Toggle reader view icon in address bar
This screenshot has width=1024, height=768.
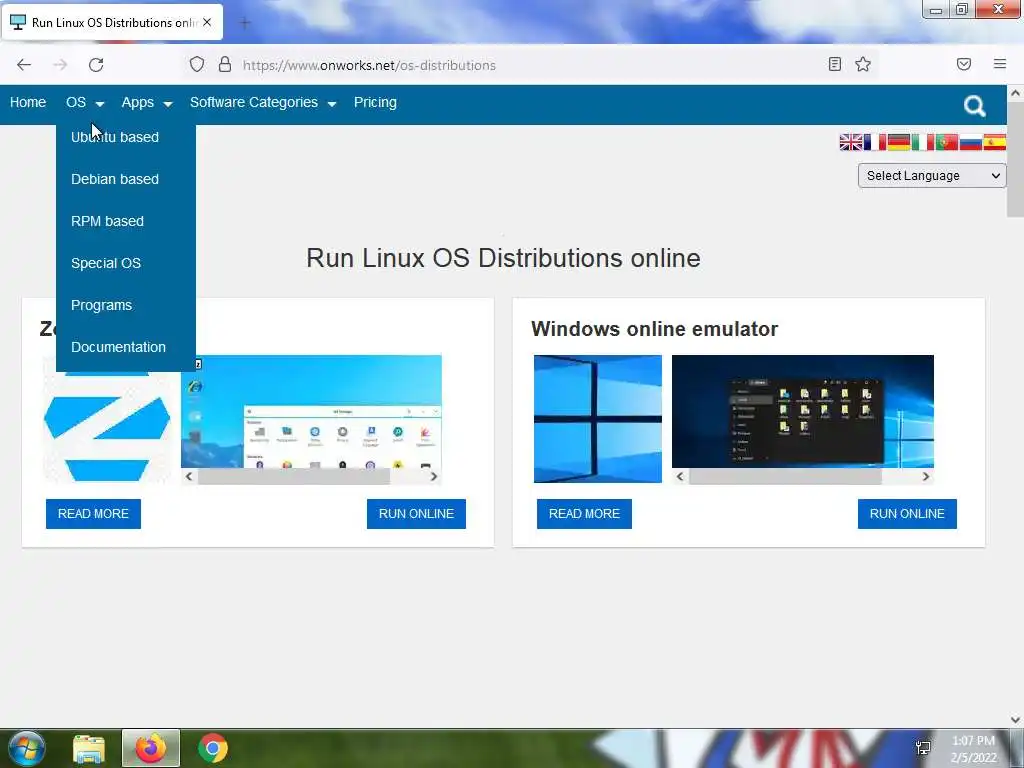(x=835, y=64)
